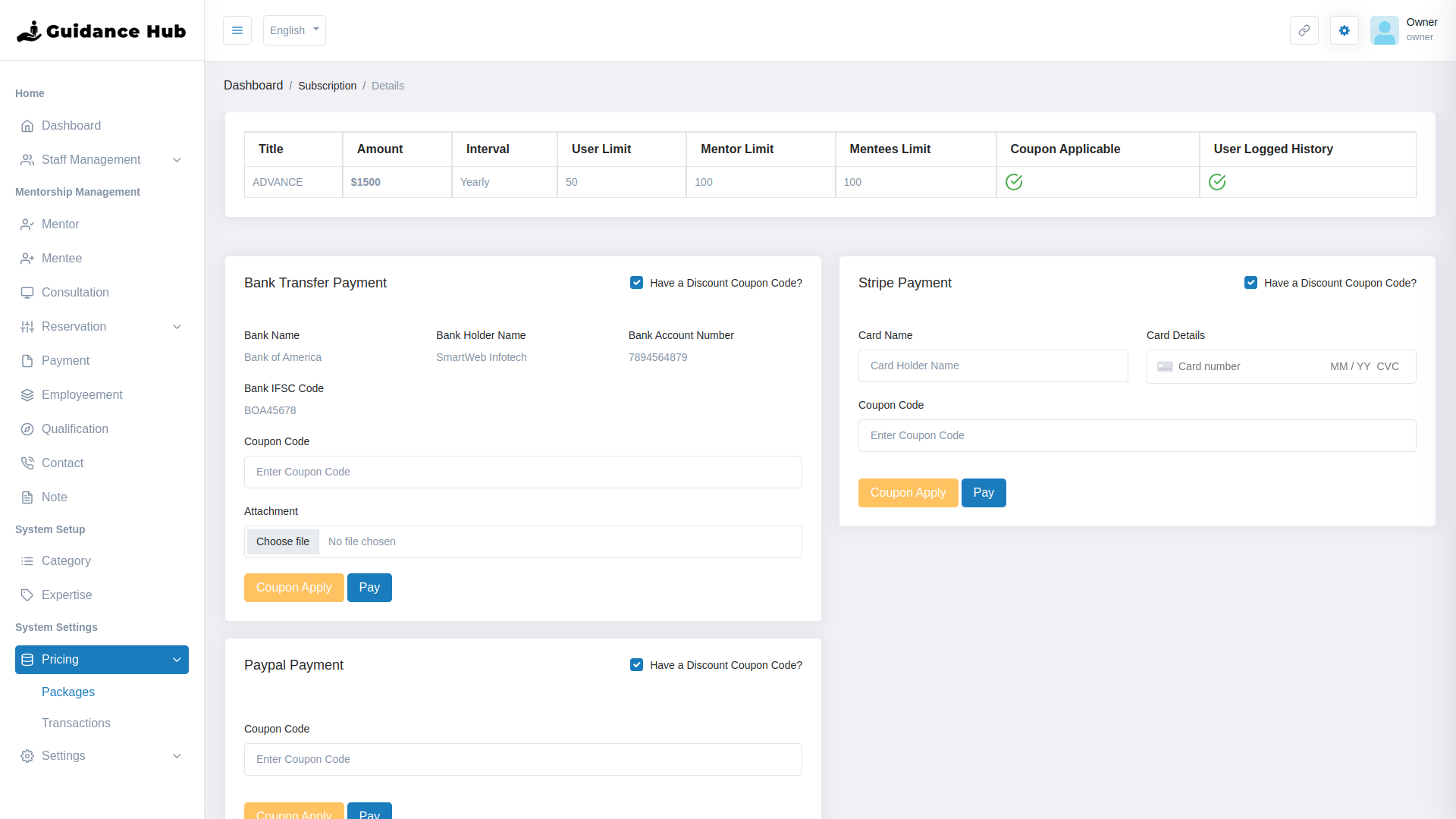This screenshot has height=819, width=1456.
Task: Open the Expertise tag icon
Action: 27,595
